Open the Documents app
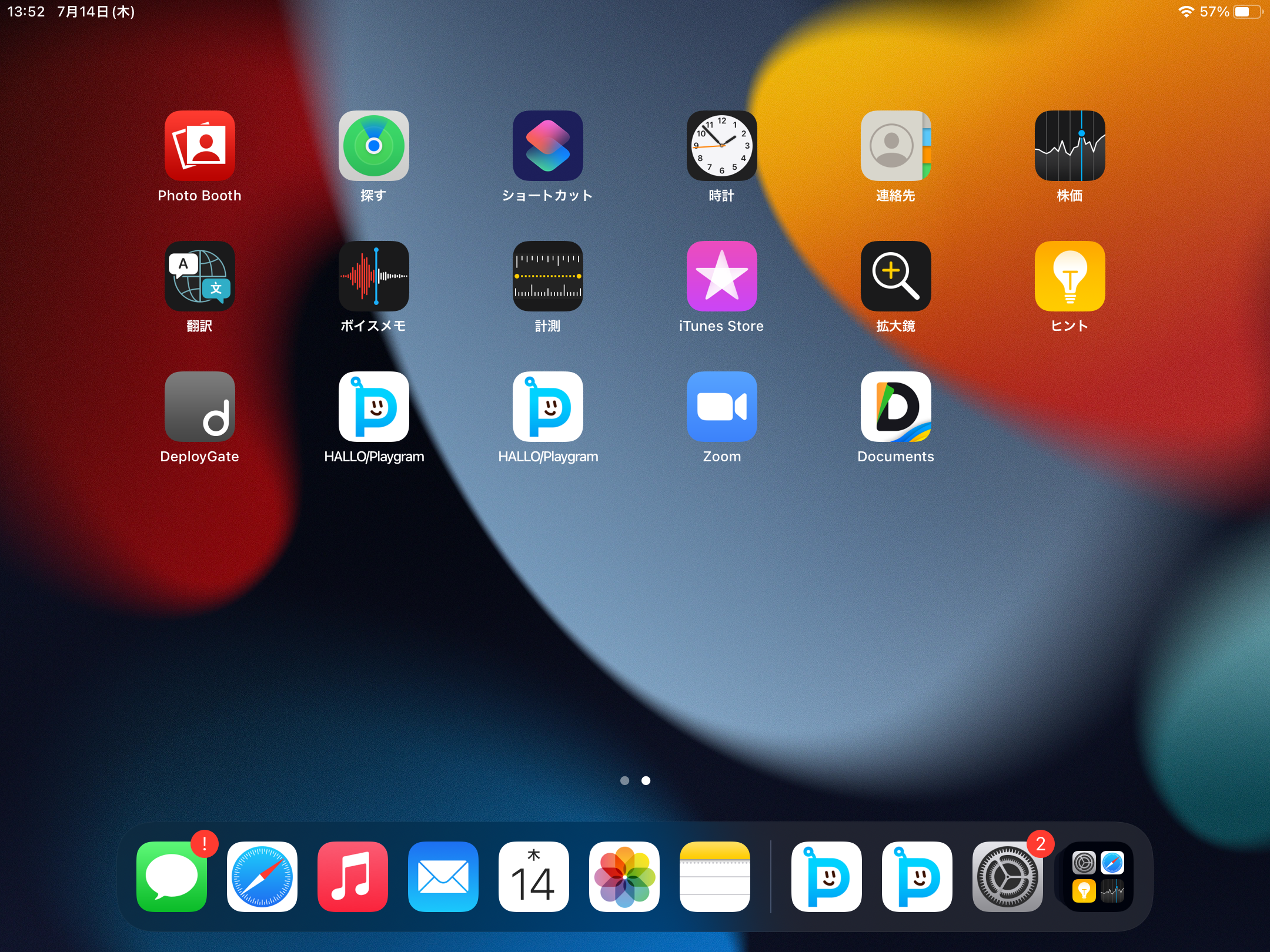This screenshot has height=952, width=1270. (x=895, y=407)
